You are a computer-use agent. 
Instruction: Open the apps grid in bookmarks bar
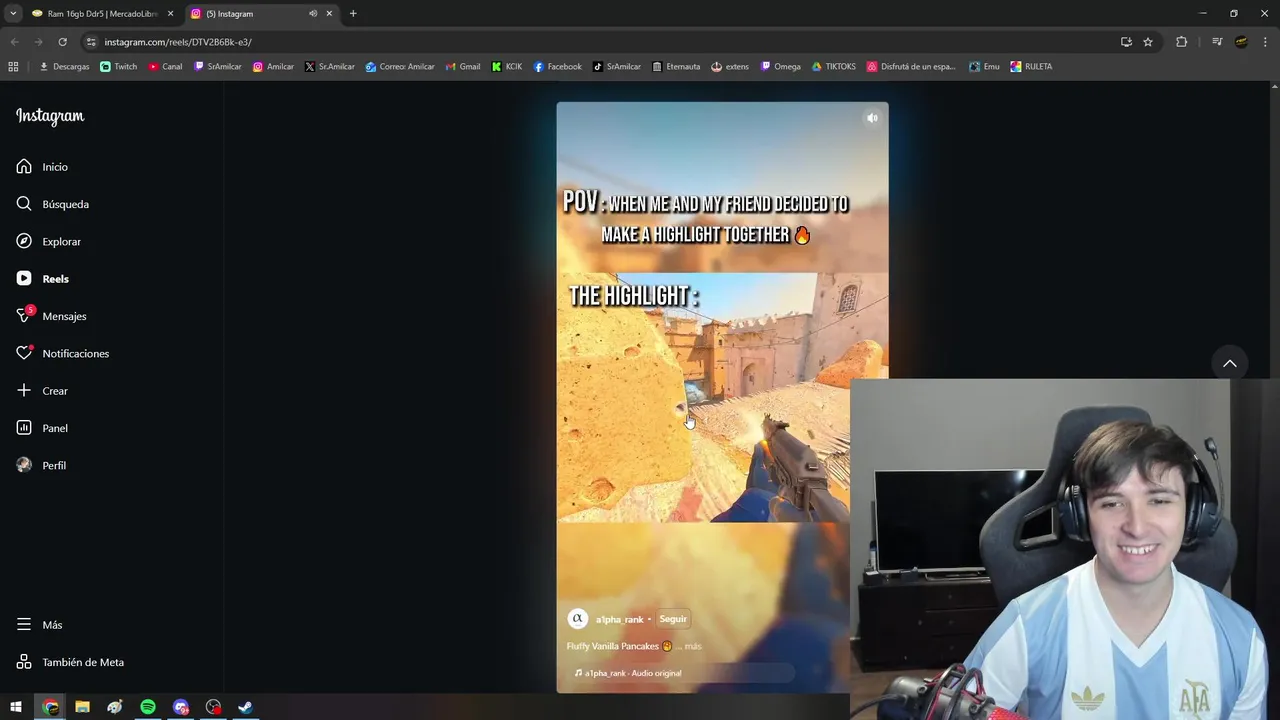pos(13,67)
